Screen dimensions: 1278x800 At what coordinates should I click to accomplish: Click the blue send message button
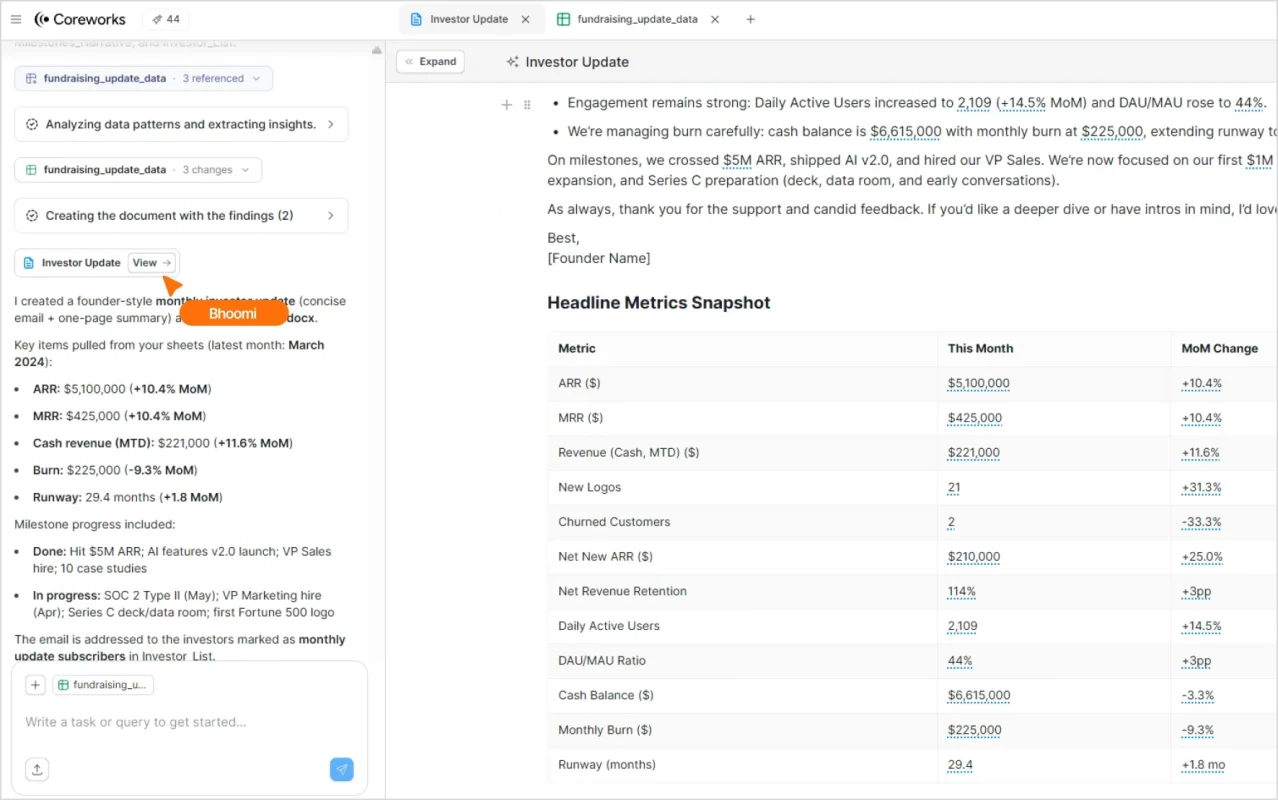click(x=341, y=769)
